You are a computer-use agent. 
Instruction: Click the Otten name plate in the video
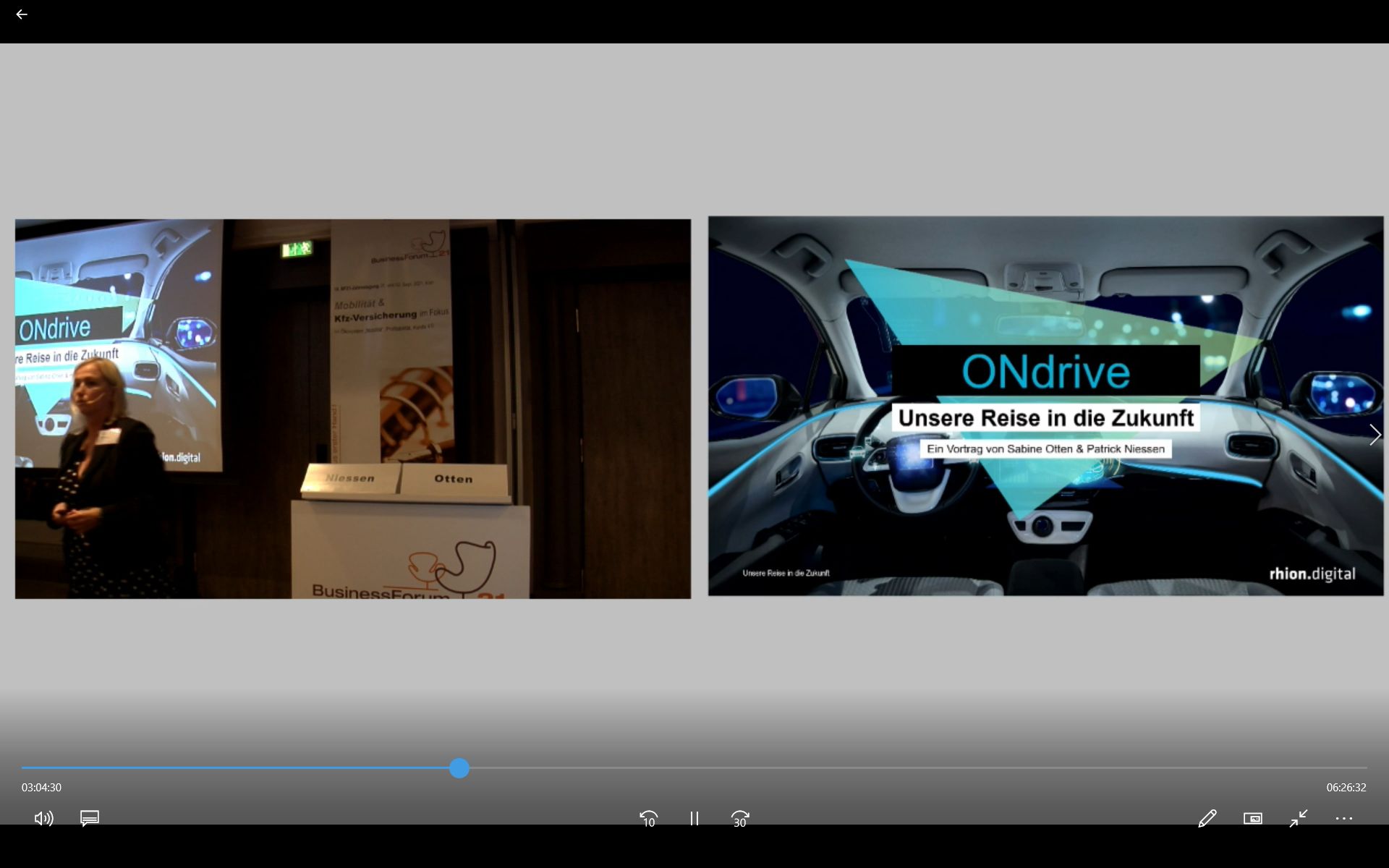(x=454, y=479)
